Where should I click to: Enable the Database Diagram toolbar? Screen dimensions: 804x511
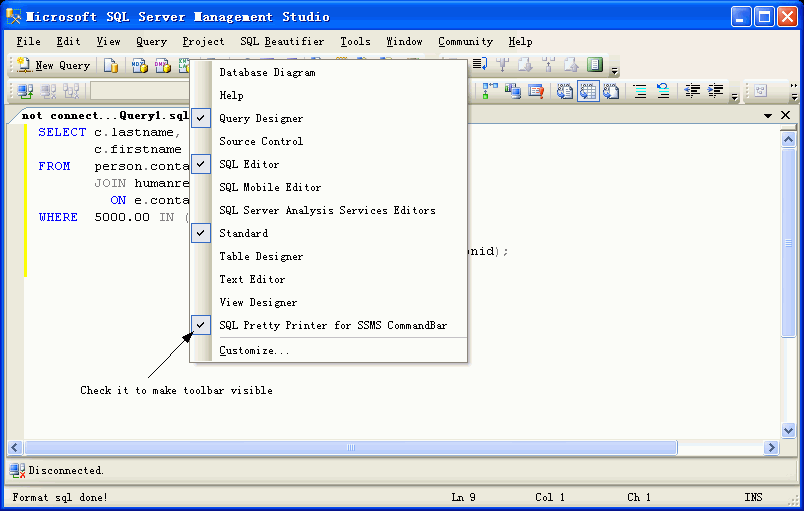tap(328, 72)
